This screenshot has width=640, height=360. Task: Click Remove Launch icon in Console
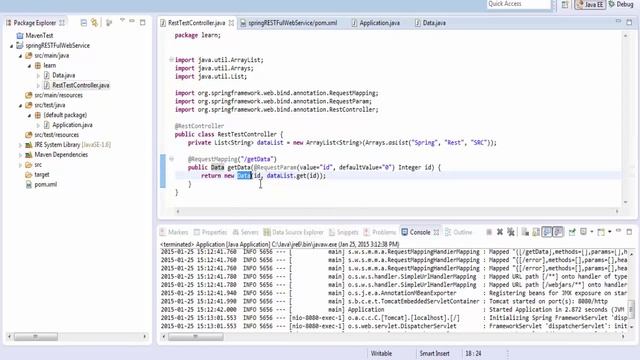[x=500, y=232]
